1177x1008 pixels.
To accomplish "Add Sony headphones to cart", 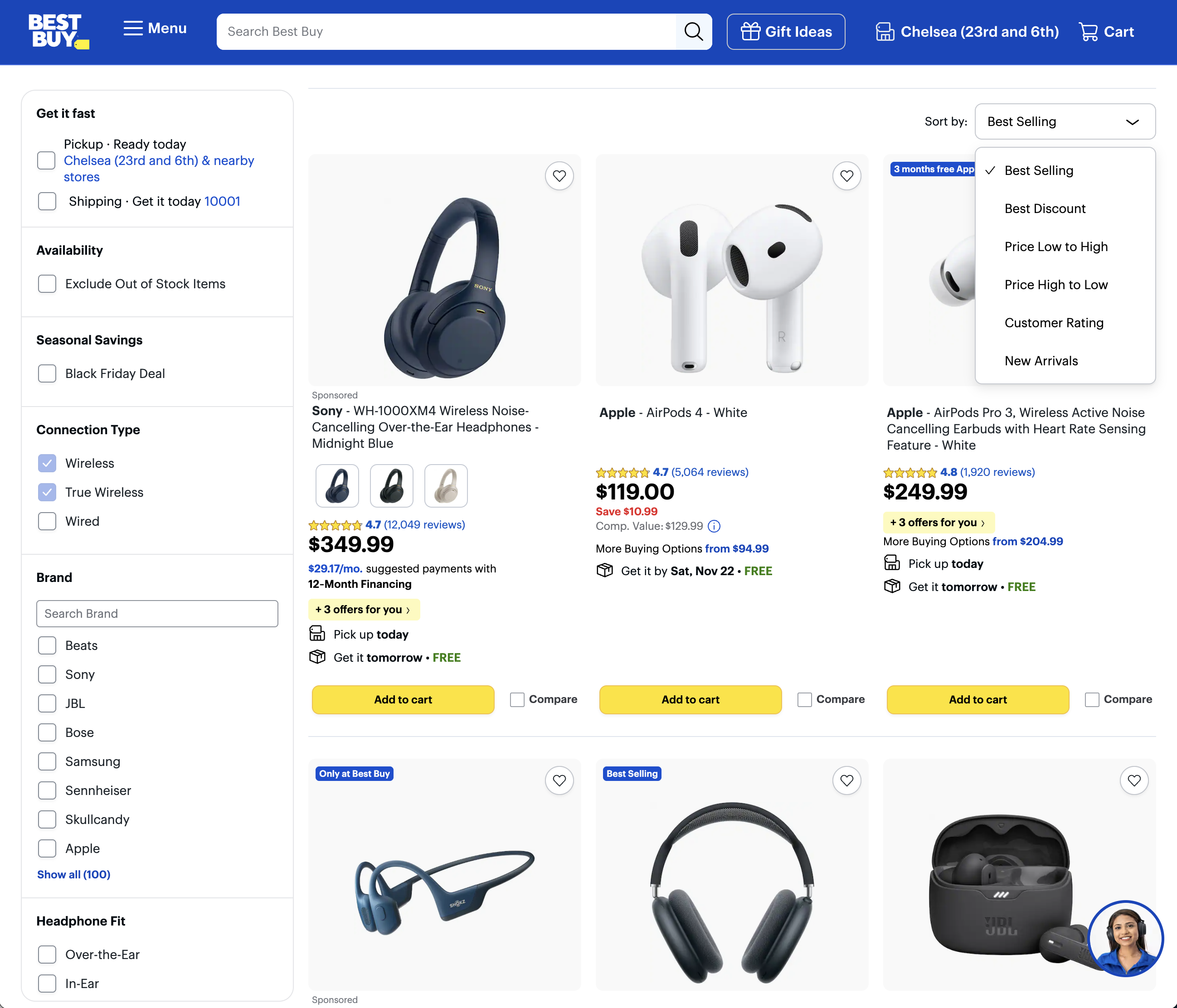I will coord(403,700).
